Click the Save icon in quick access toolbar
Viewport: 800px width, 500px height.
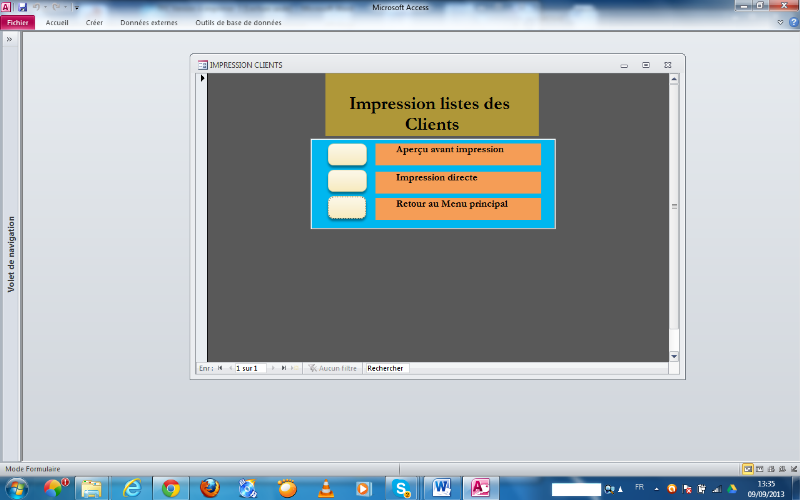[22, 7]
